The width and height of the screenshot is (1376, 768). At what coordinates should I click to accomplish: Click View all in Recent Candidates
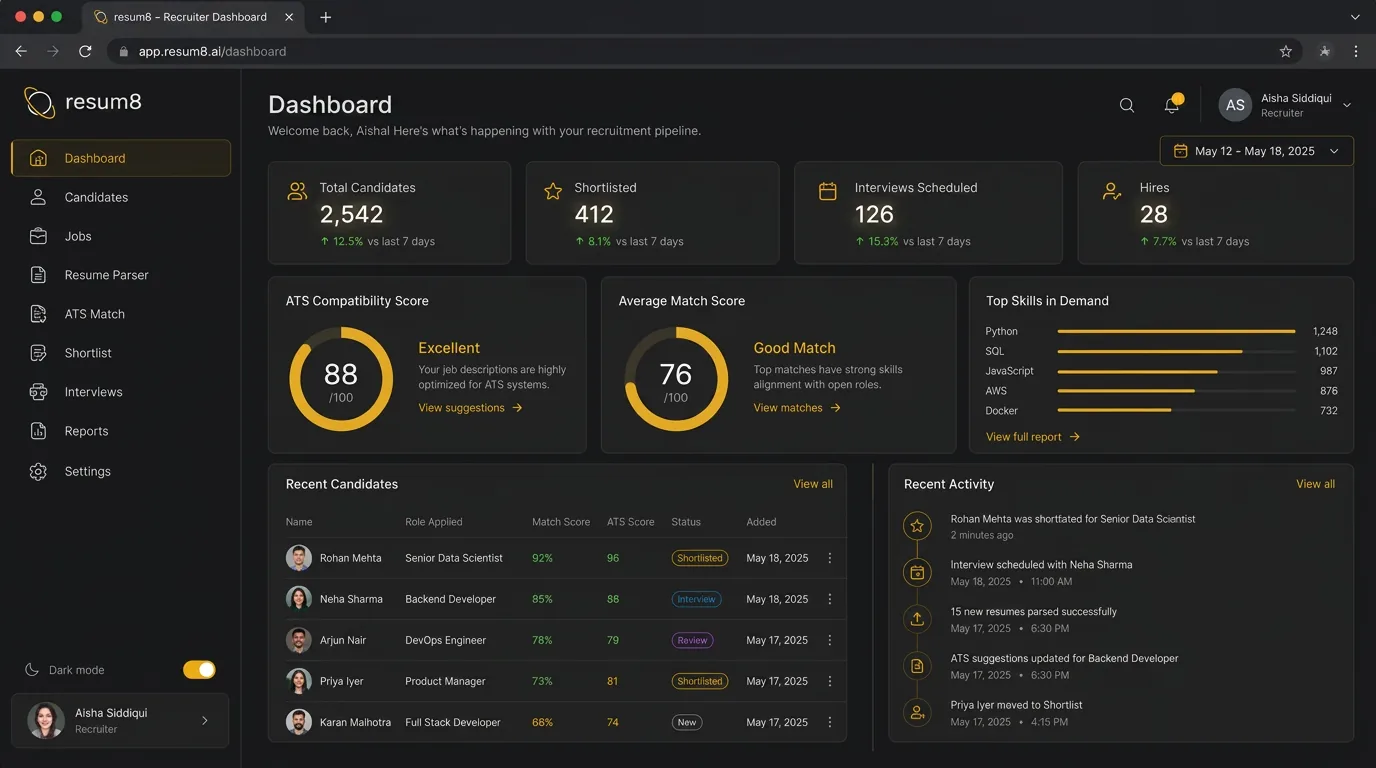813,484
